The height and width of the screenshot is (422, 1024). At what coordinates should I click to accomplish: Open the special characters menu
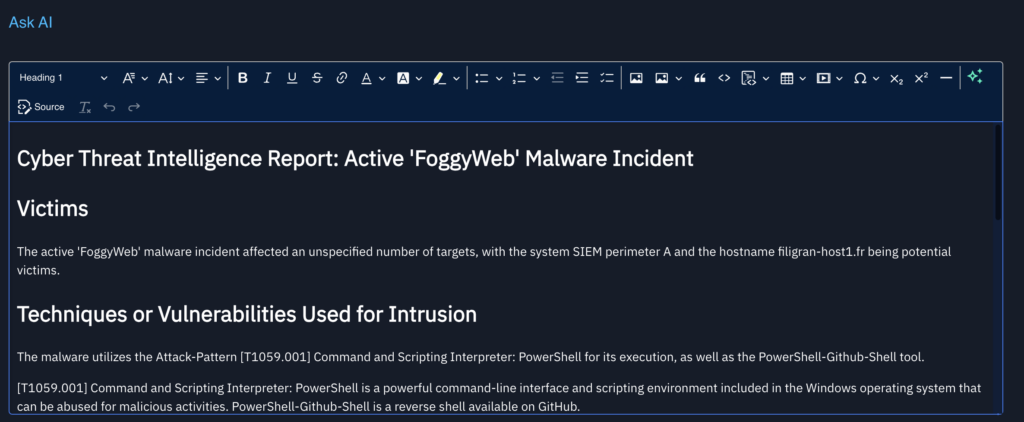(866, 78)
